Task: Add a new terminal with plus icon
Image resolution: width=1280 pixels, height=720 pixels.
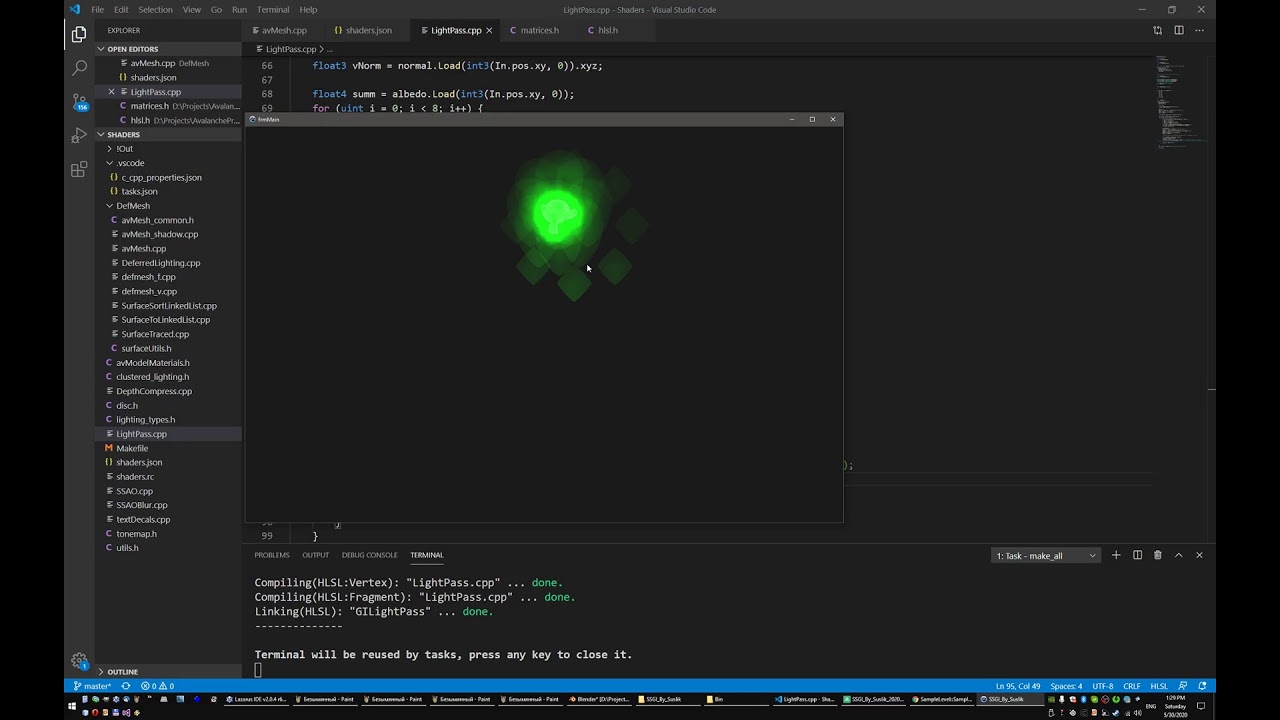Action: tap(1116, 555)
